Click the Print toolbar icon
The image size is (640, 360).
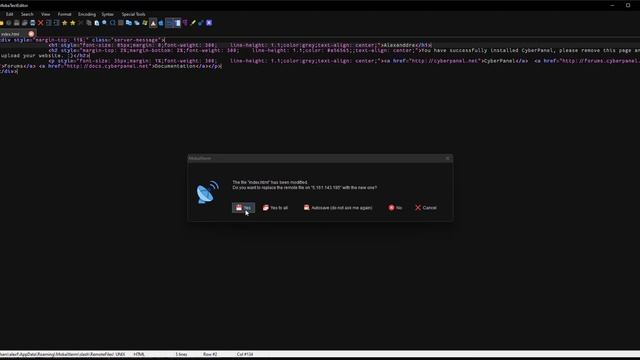click(33, 23)
